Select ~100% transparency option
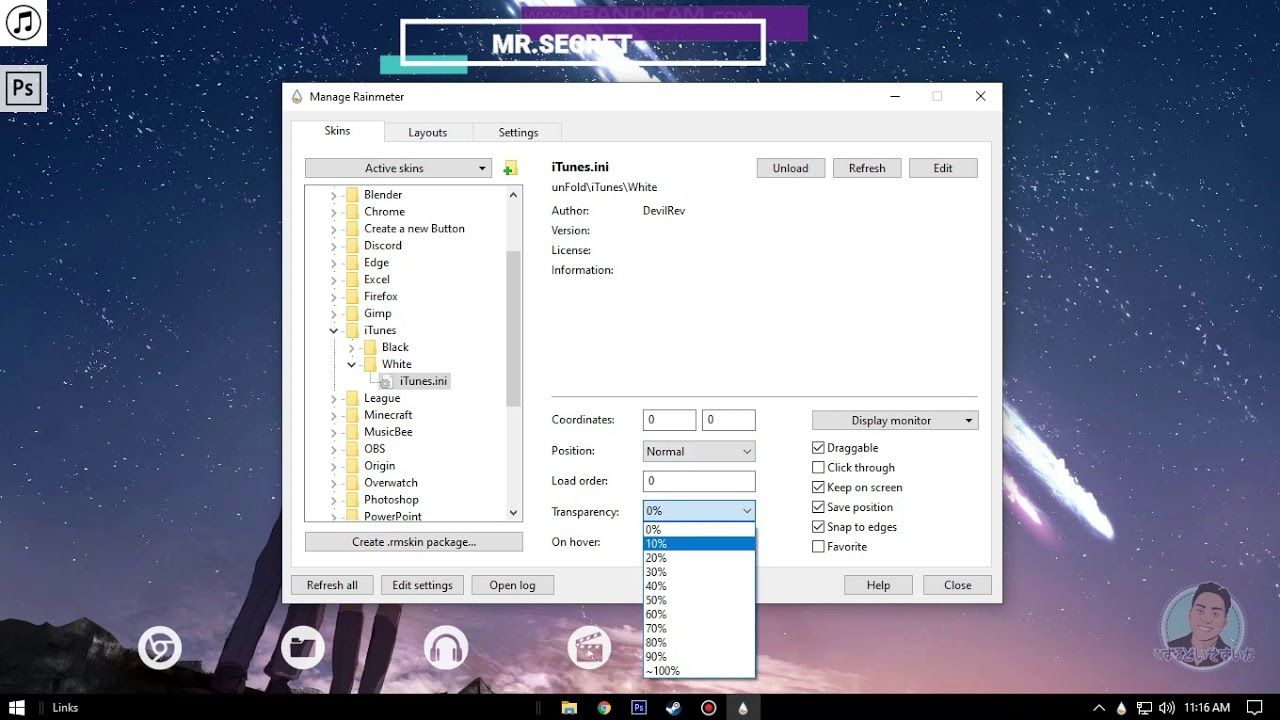 699,671
